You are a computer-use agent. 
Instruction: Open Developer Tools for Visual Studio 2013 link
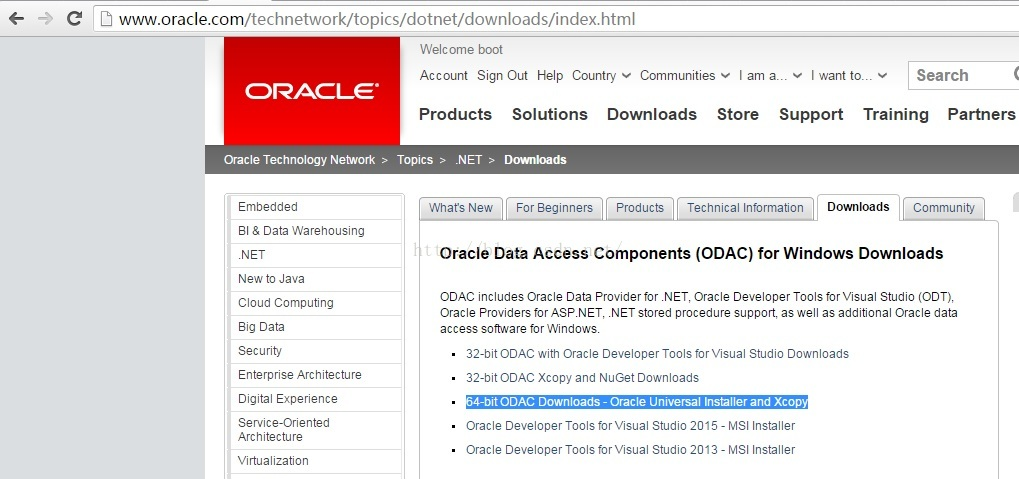(x=630, y=450)
